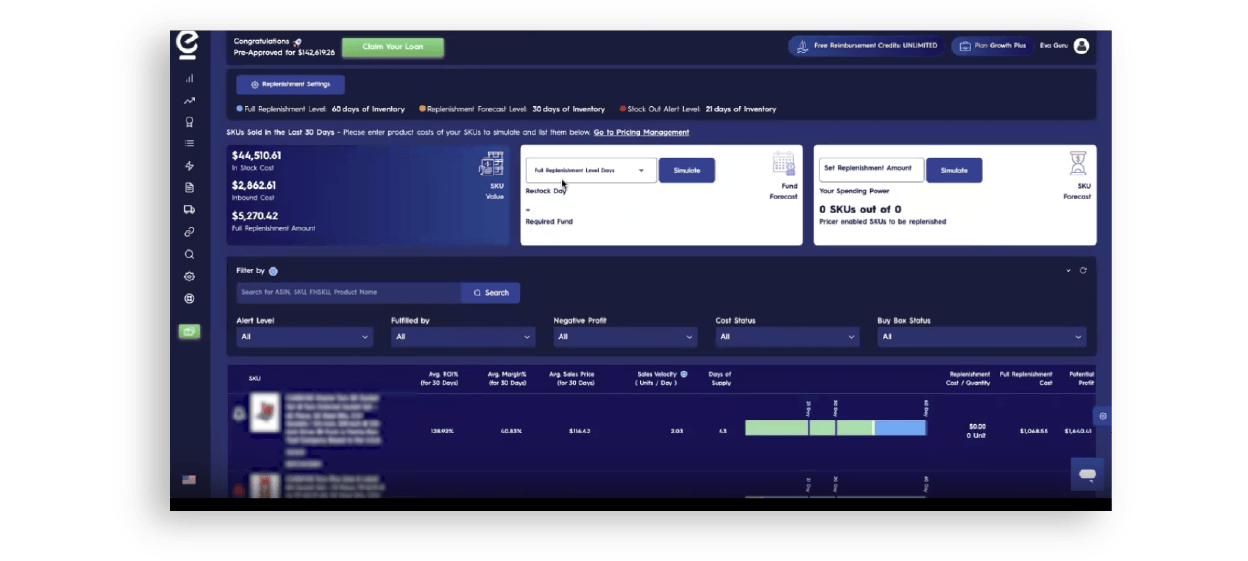
Task: Click the refresh icon in filter panel
Action: tap(1083, 271)
